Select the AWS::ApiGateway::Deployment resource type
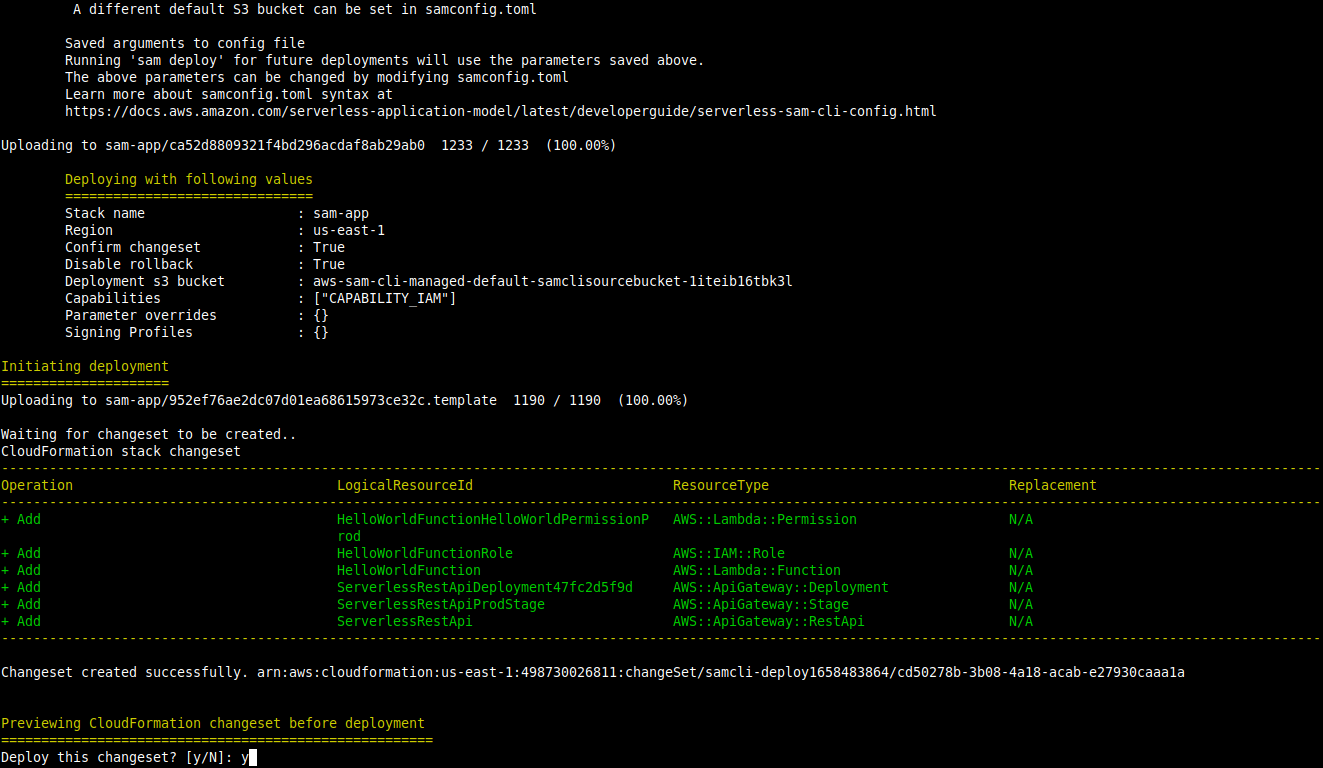 pyautogui.click(x=780, y=587)
